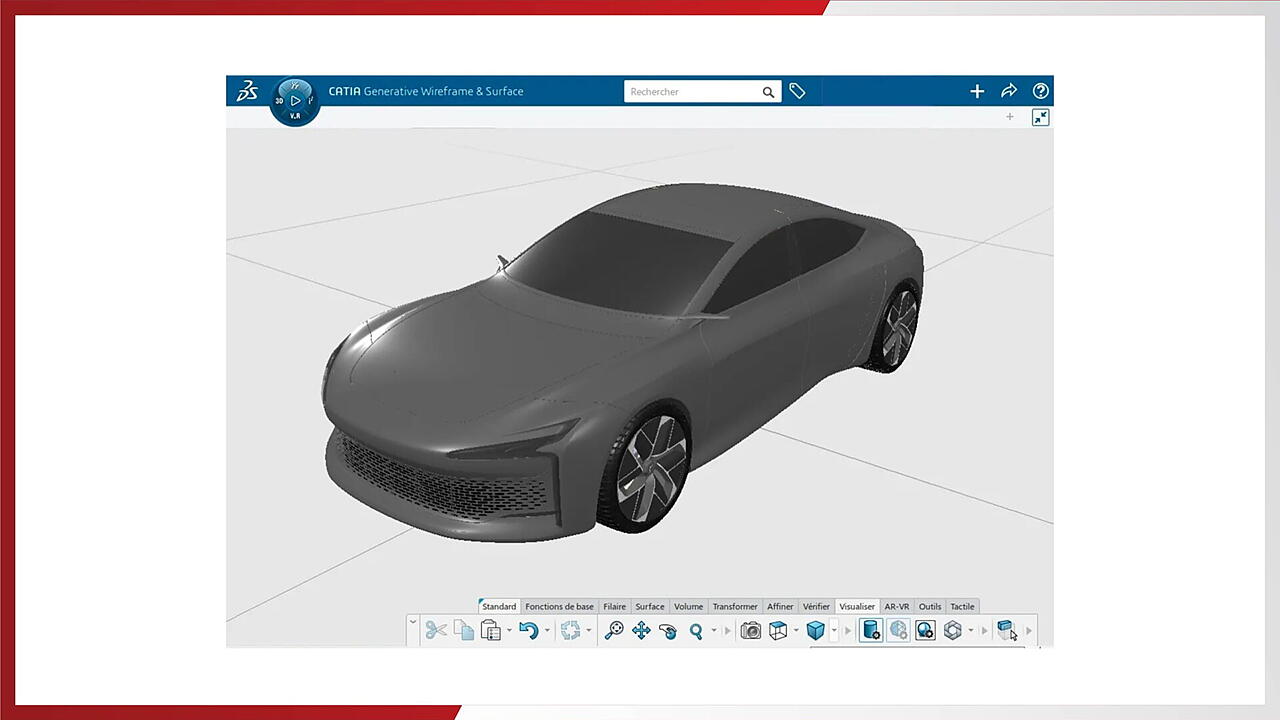Switch to the Vérifier tab
The height and width of the screenshot is (720, 1280).
click(817, 606)
